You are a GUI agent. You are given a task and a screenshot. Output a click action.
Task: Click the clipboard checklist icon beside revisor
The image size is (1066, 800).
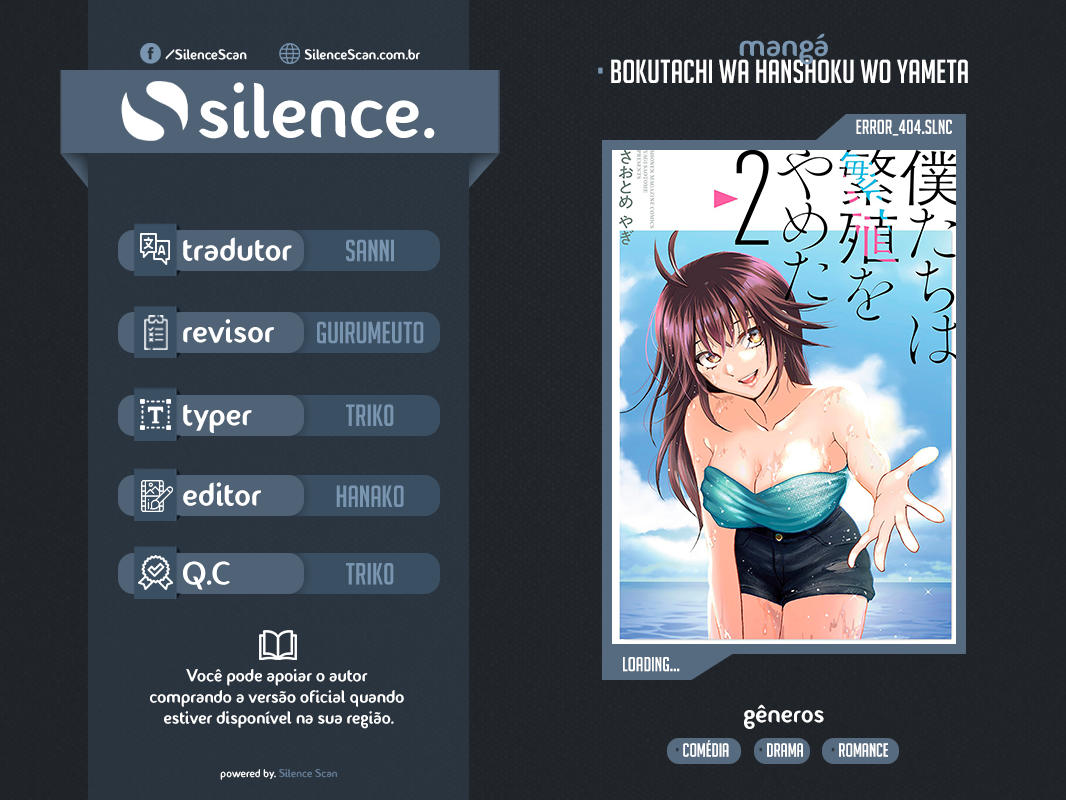[156, 332]
